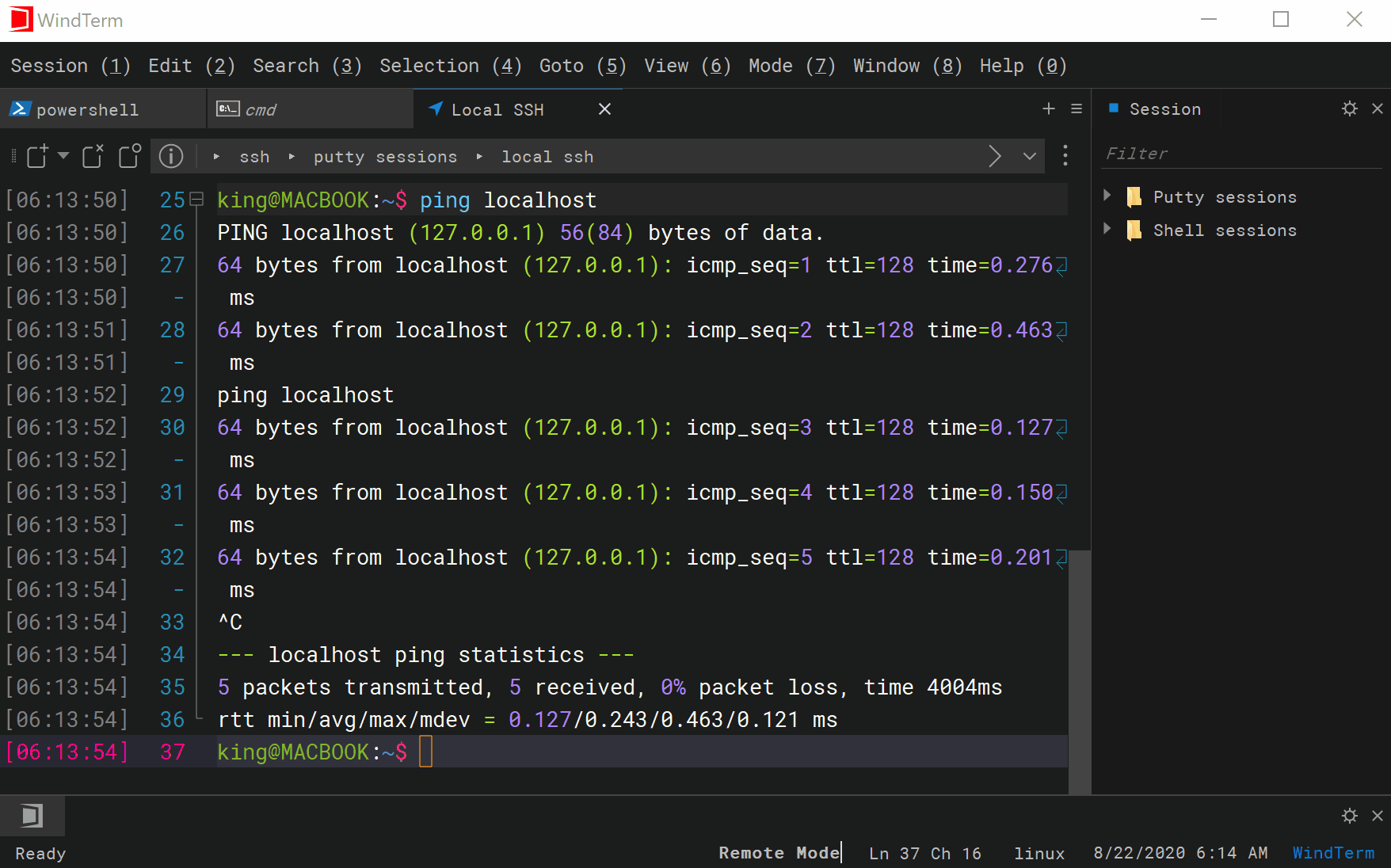
Task: Click the session Filter field
Action: [1241, 154]
